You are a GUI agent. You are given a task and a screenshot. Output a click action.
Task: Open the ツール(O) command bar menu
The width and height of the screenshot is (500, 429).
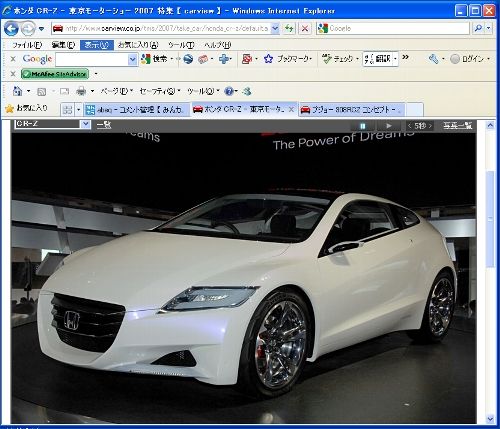[203, 91]
